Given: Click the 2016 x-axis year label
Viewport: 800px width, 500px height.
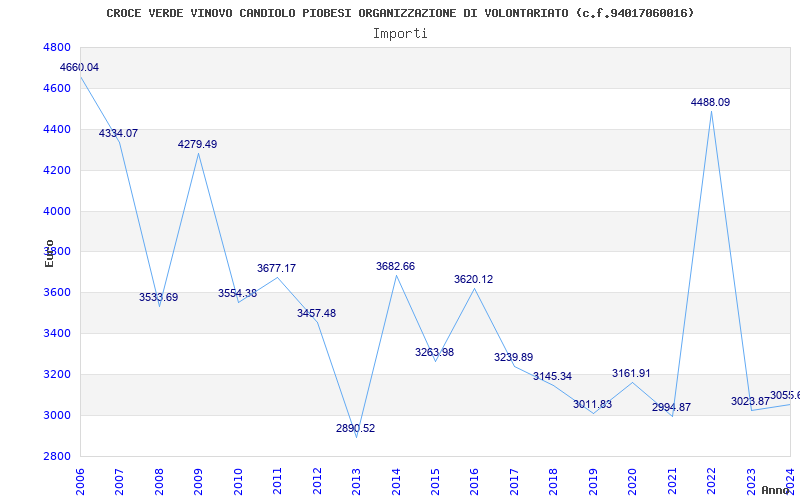Looking at the screenshot, I should coord(474,481).
